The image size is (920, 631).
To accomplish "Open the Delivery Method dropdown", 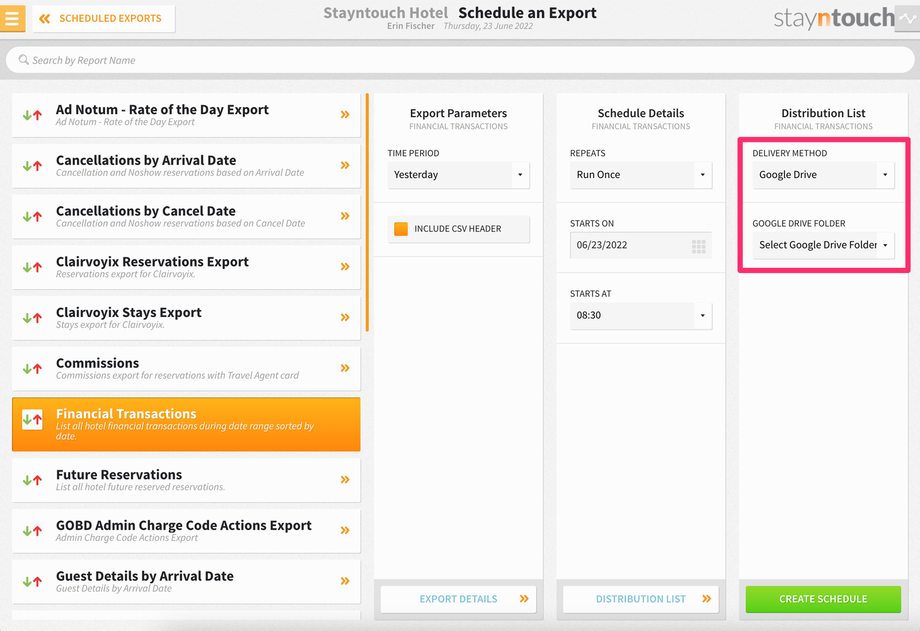I will click(x=823, y=175).
